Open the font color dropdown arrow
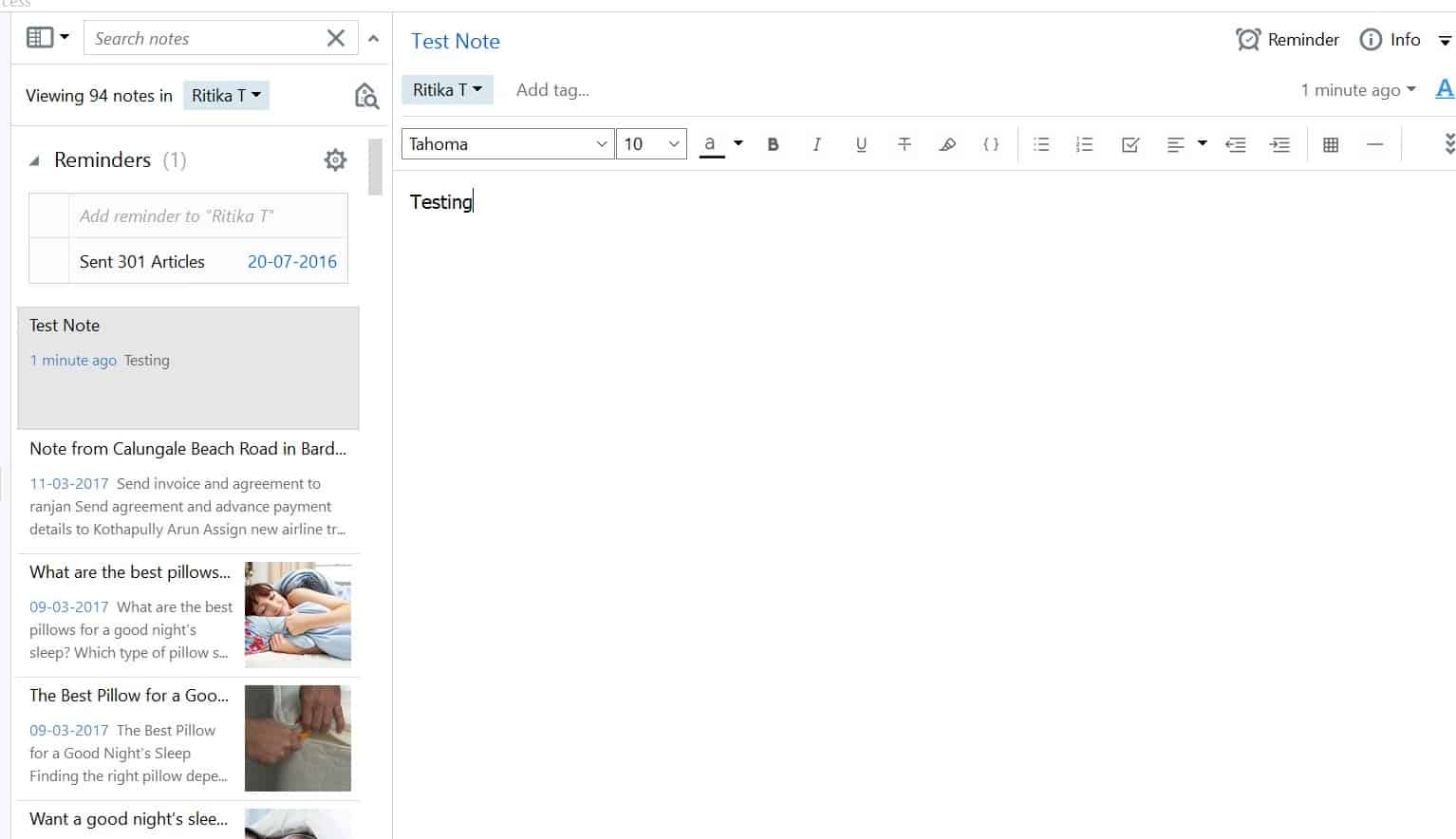This screenshot has height=839, width=1456. tap(738, 144)
